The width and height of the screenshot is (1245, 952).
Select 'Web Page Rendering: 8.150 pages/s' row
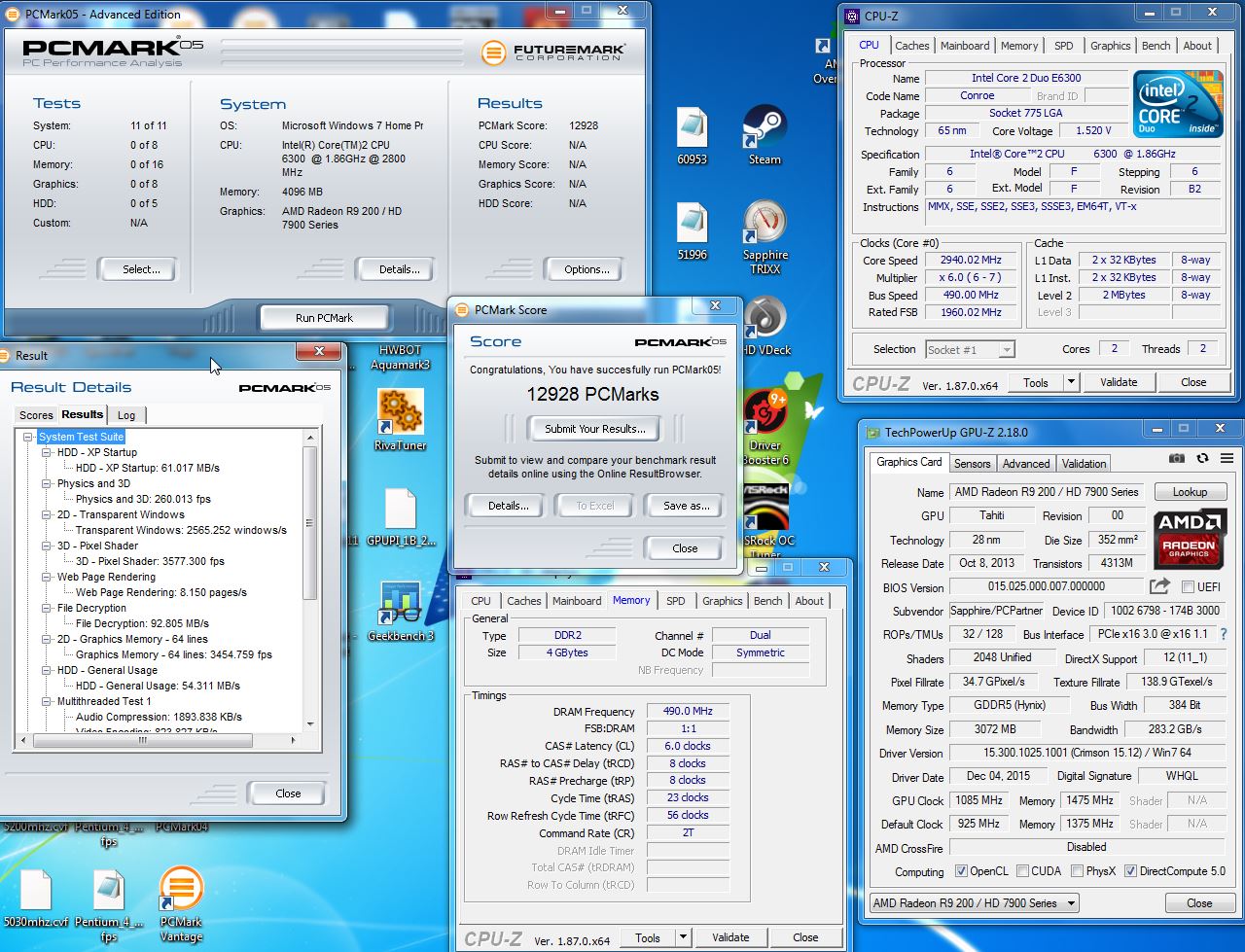click(161, 592)
